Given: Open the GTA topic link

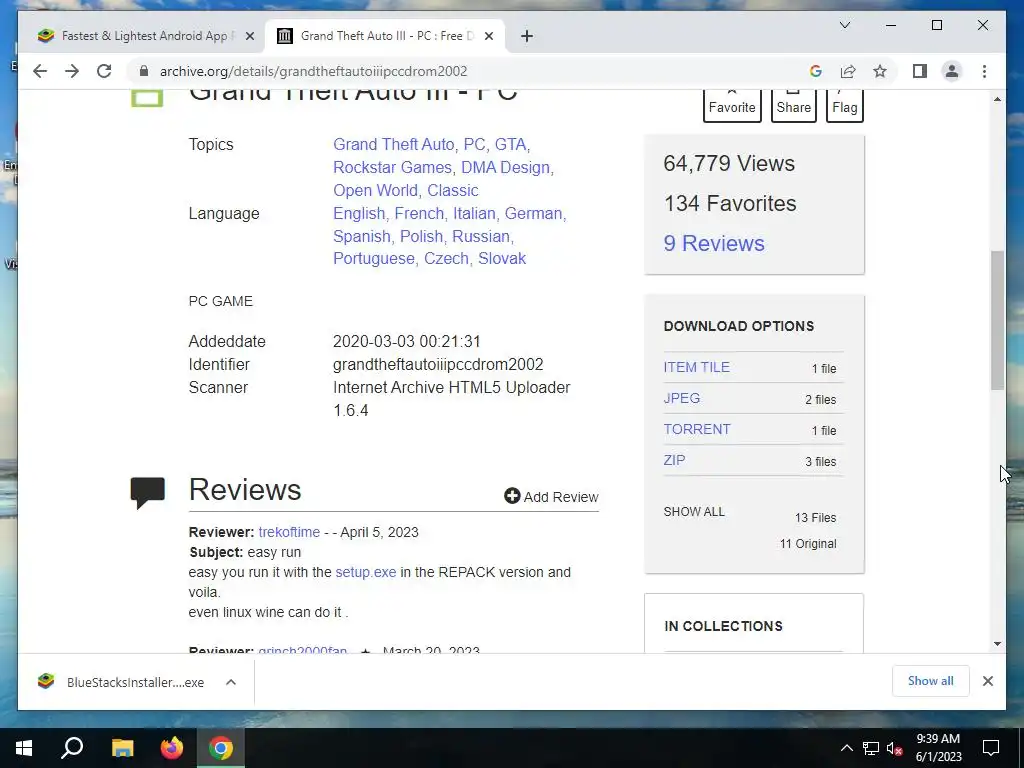Looking at the screenshot, I should click(510, 144).
